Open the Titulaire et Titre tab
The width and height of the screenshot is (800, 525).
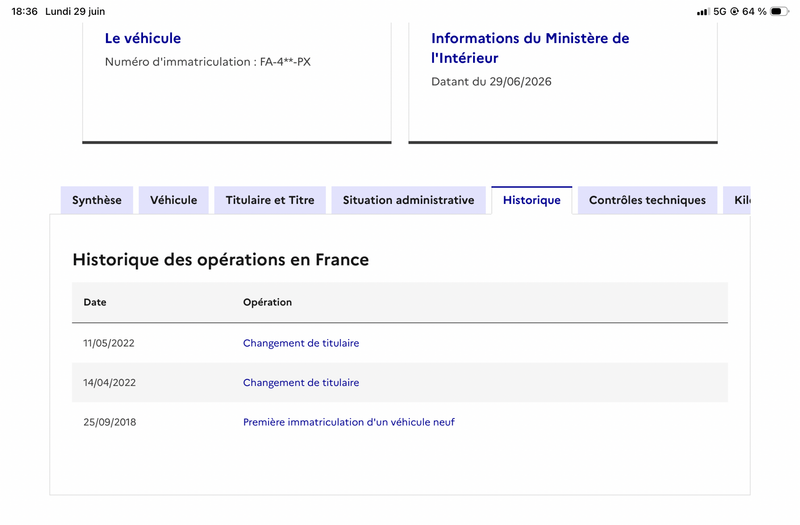270,200
